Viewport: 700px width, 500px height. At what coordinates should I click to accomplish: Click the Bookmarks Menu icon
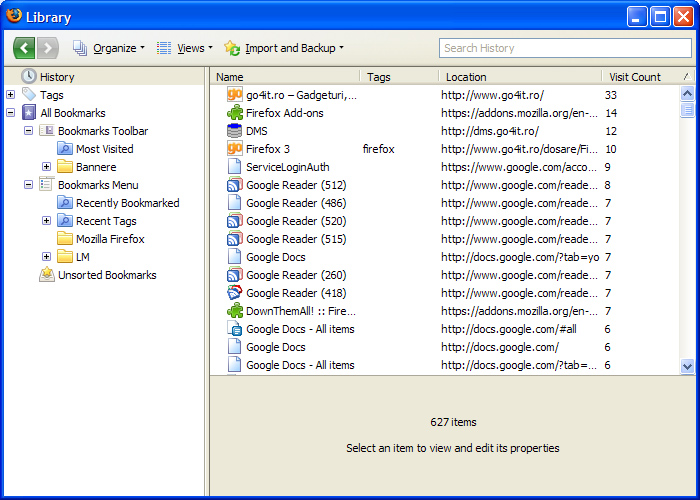pos(46,184)
